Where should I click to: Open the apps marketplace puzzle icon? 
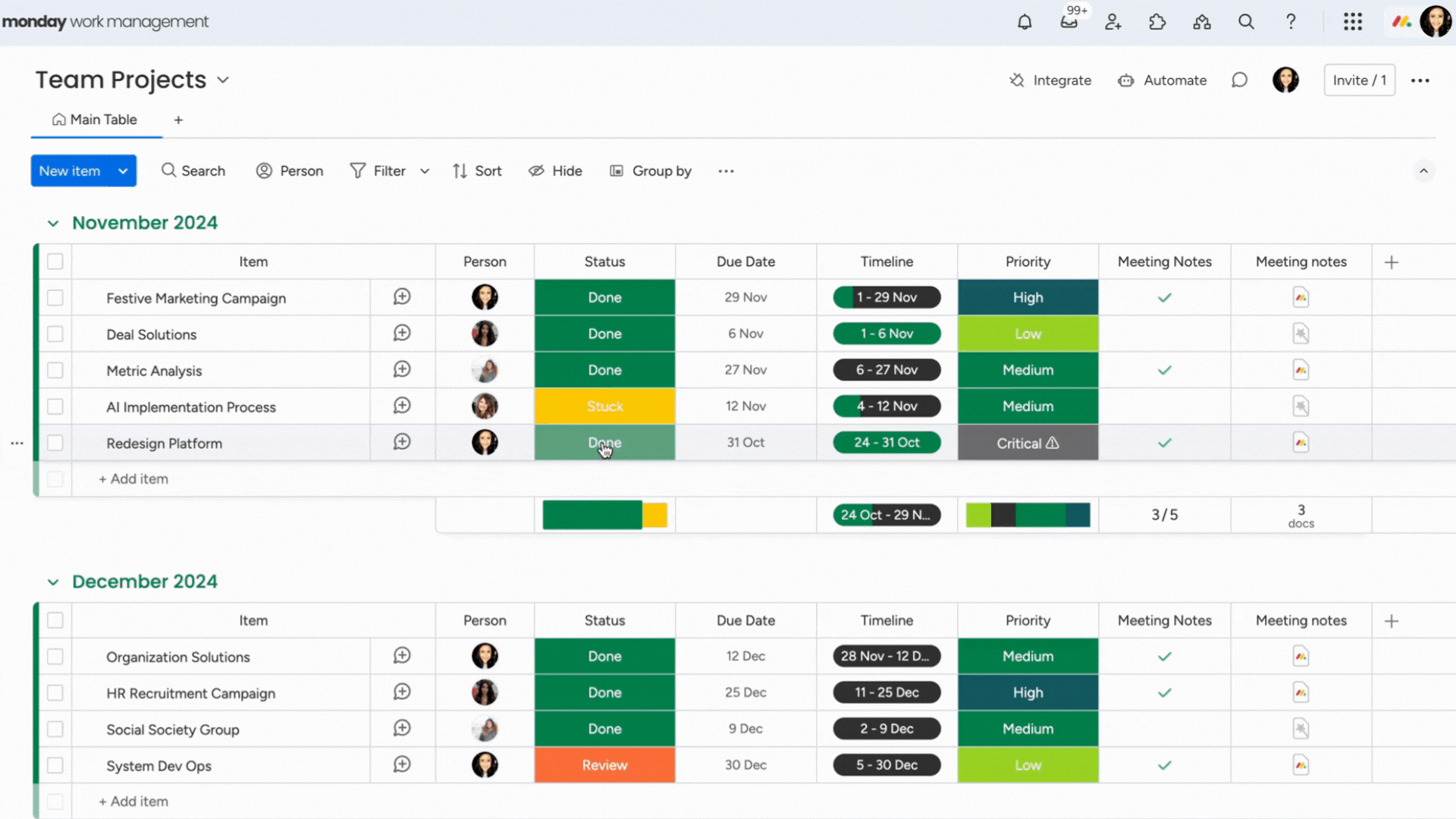tap(1156, 22)
